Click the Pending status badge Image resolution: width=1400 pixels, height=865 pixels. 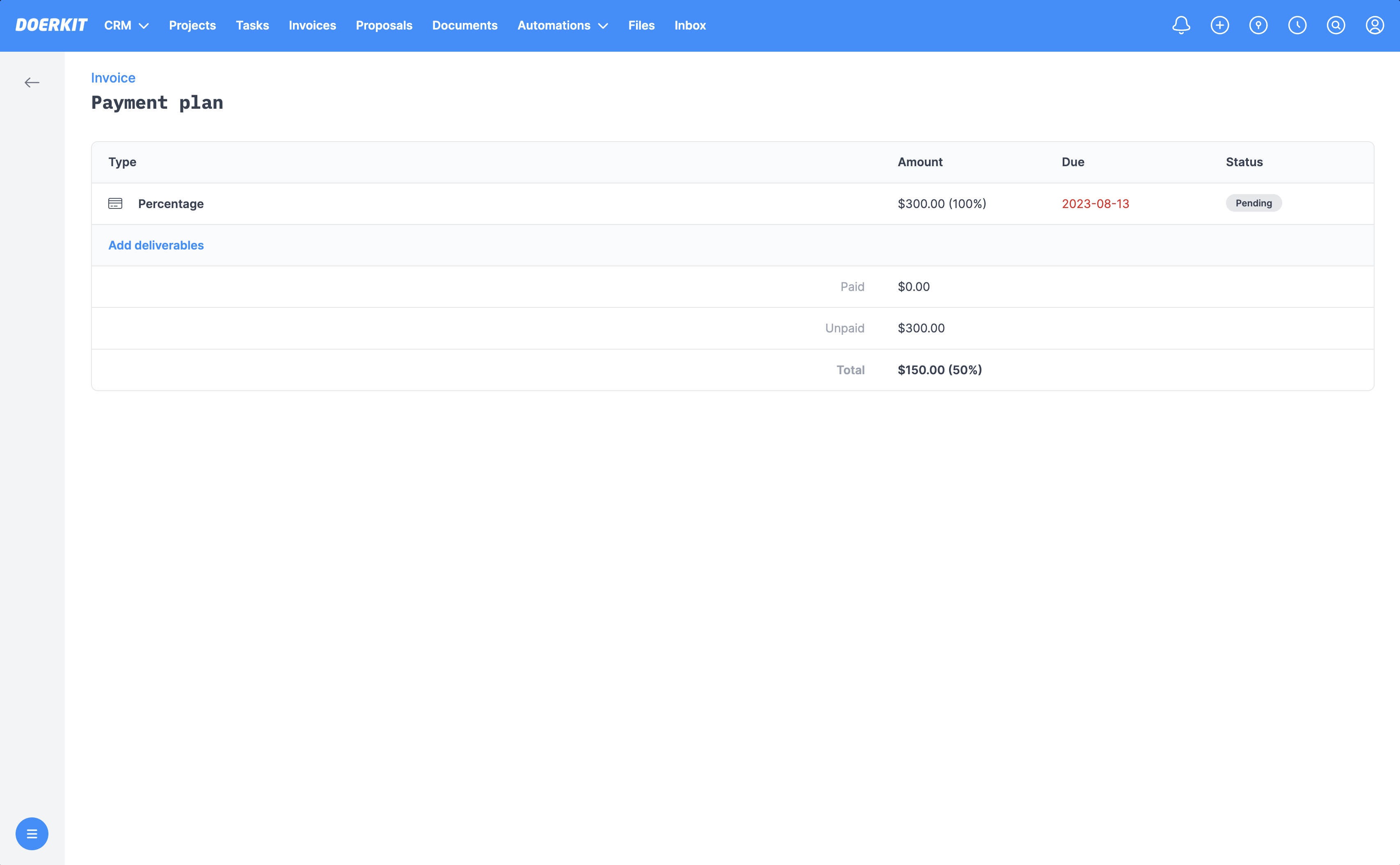(1254, 203)
